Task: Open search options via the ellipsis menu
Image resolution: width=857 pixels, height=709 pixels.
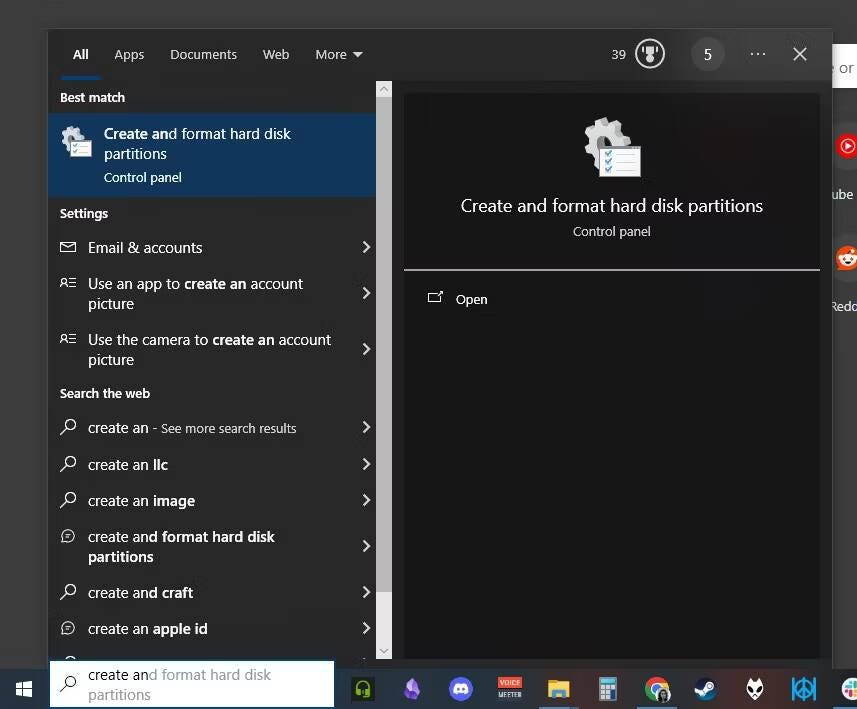Action: pyautogui.click(x=757, y=54)
